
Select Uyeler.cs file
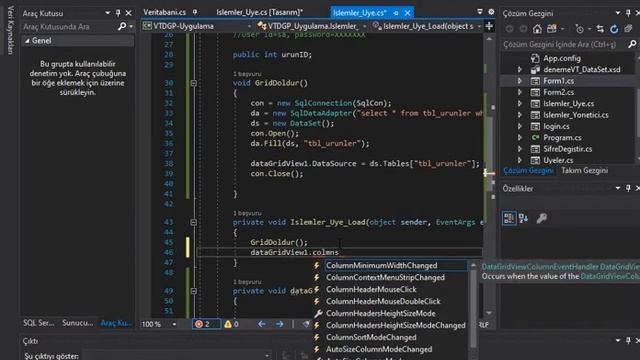click(x=558, y=160)
